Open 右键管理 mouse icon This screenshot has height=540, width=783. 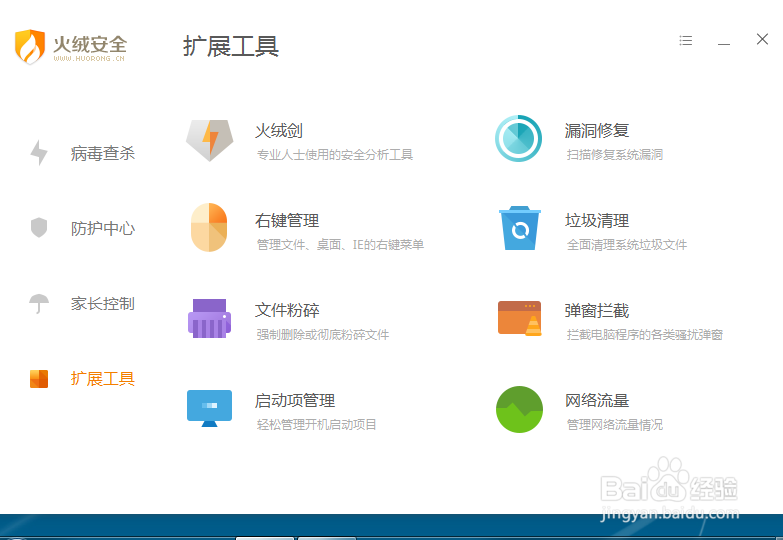[209, 227]
